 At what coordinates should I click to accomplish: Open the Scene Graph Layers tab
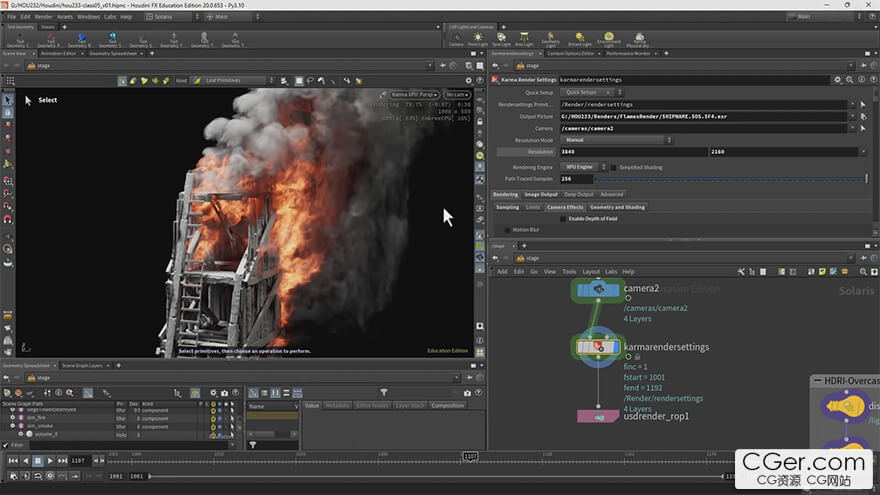[x=82, y=365]
